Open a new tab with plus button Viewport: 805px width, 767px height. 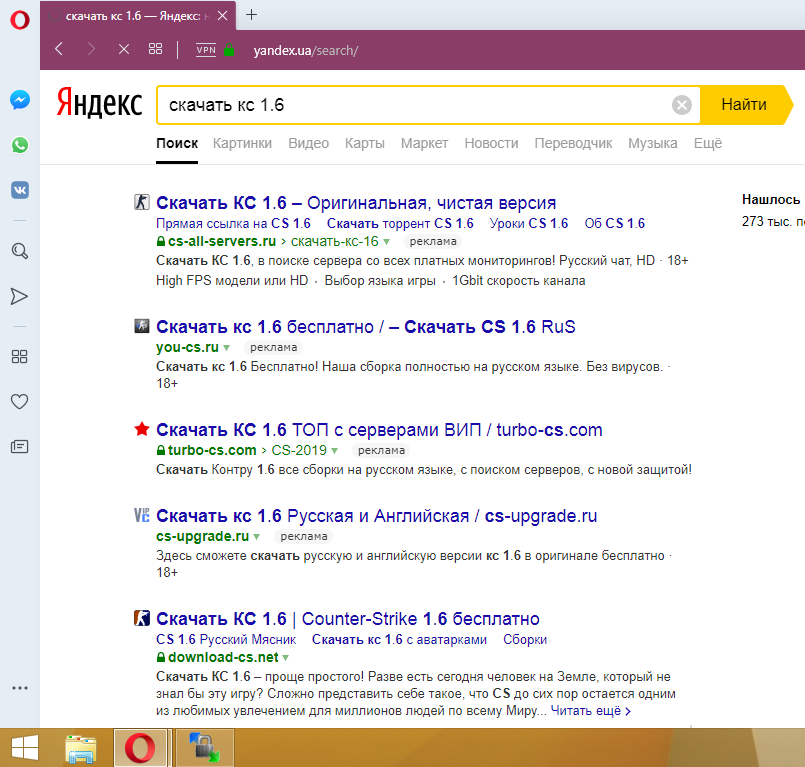click(x=251, y=15)
